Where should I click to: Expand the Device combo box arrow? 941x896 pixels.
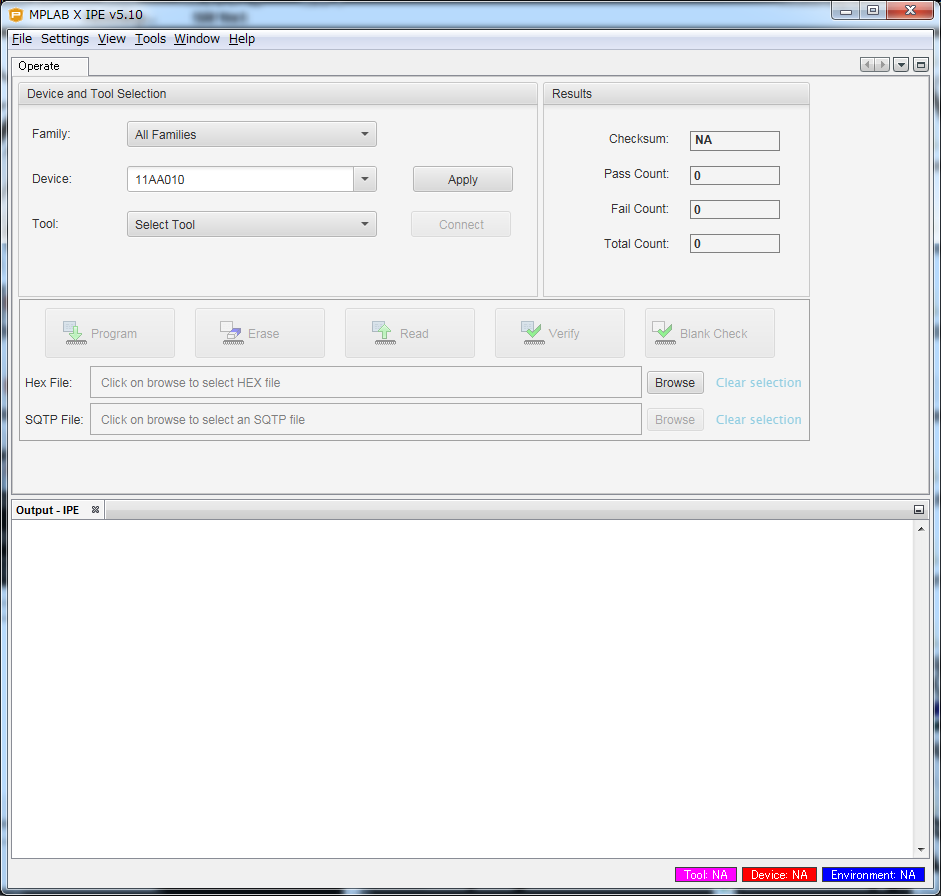coord(365,180)
